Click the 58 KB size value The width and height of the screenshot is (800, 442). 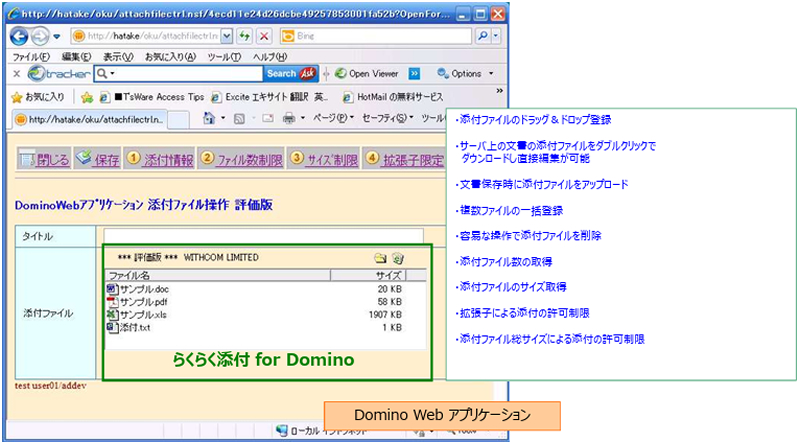click(x=389, y=302)
